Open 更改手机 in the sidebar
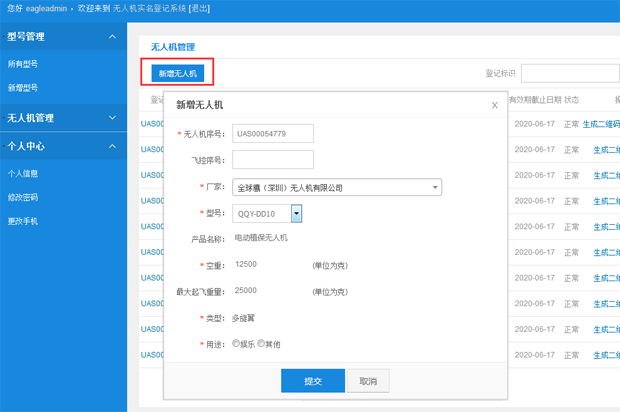This screenshot has width=620, height=412. pyautogui.click(x=23, y=221)
